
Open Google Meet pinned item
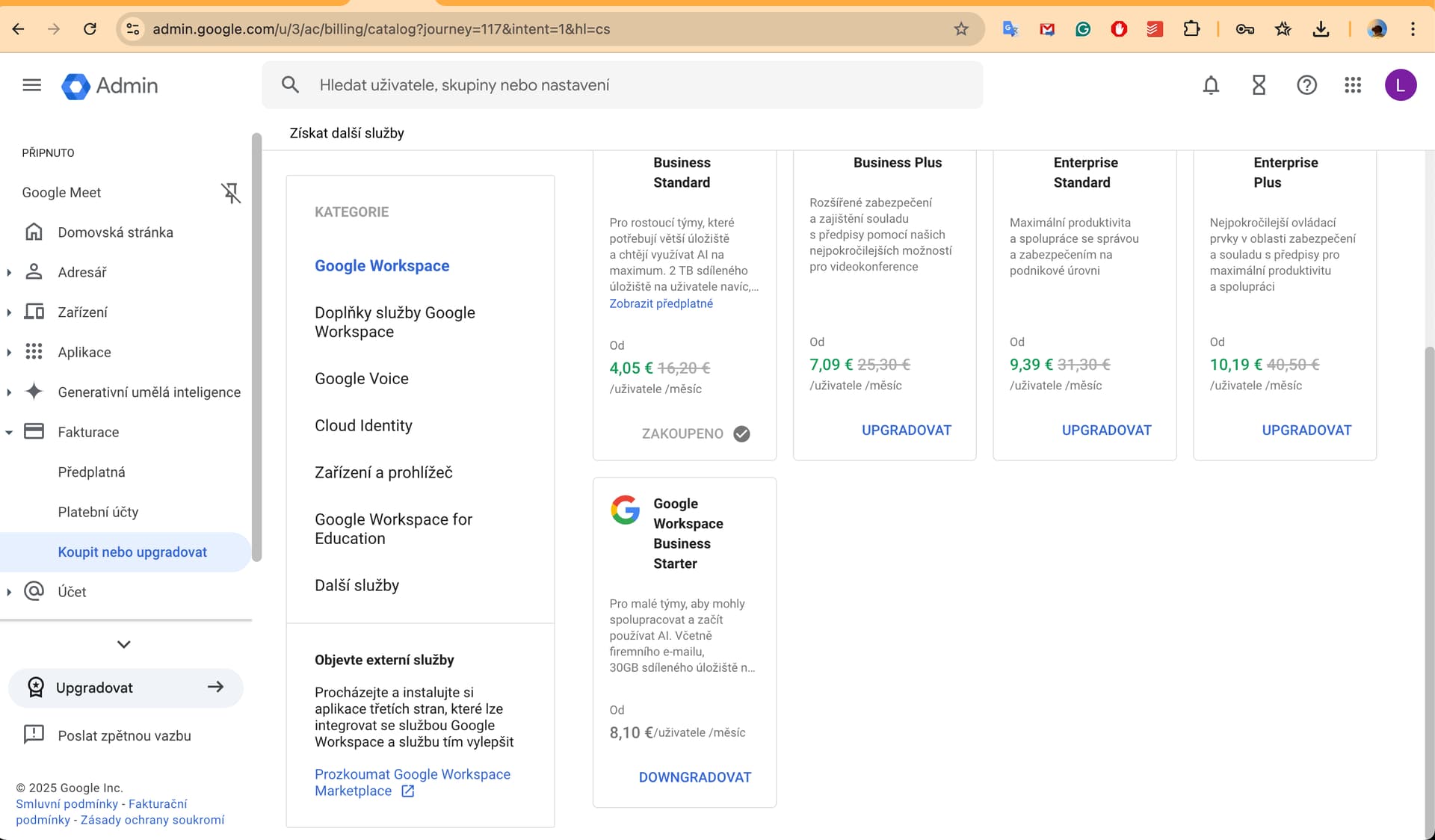pyautogui.click(x=61, y=193)
